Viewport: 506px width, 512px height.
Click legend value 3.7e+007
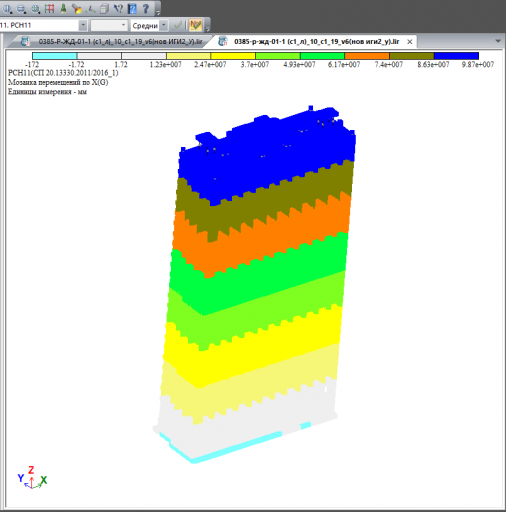(x=255, y=64)
